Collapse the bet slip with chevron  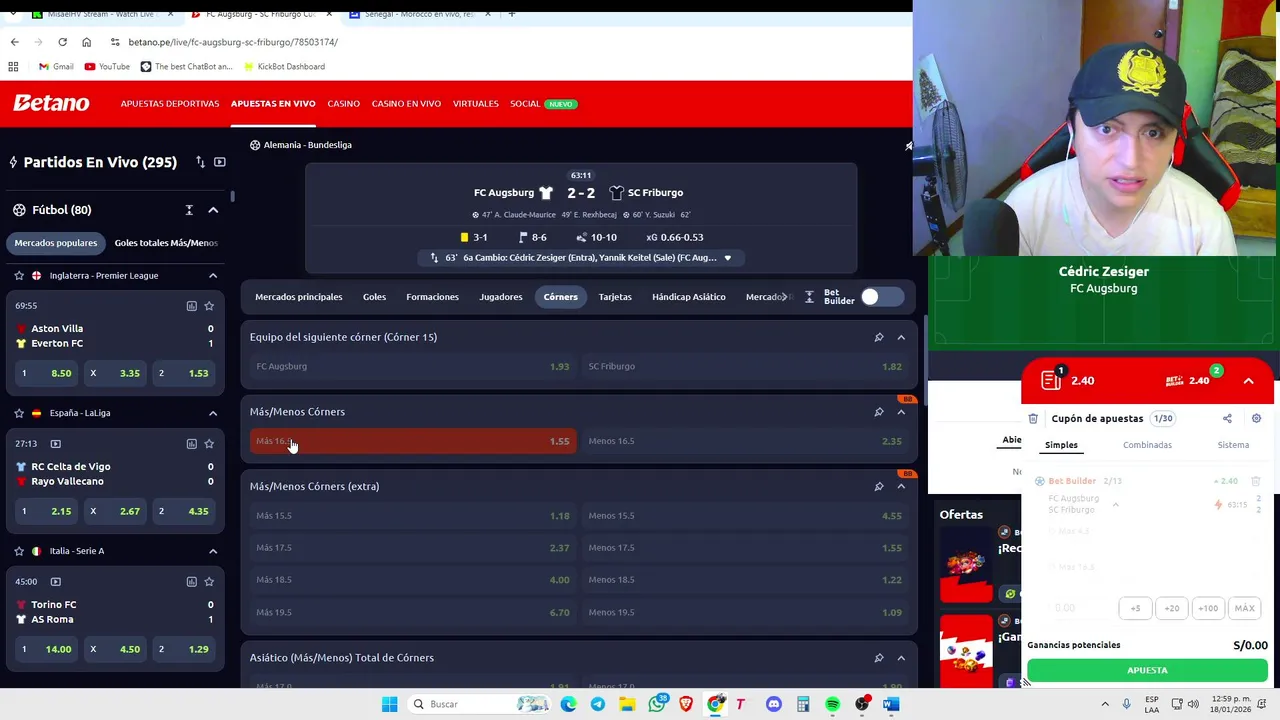pos(1248,381)
